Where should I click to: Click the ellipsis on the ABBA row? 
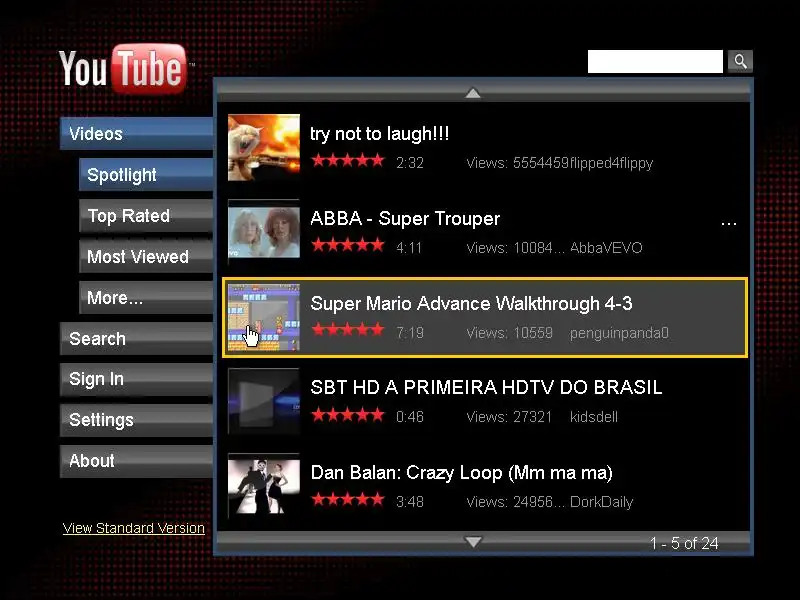[729, 223]
